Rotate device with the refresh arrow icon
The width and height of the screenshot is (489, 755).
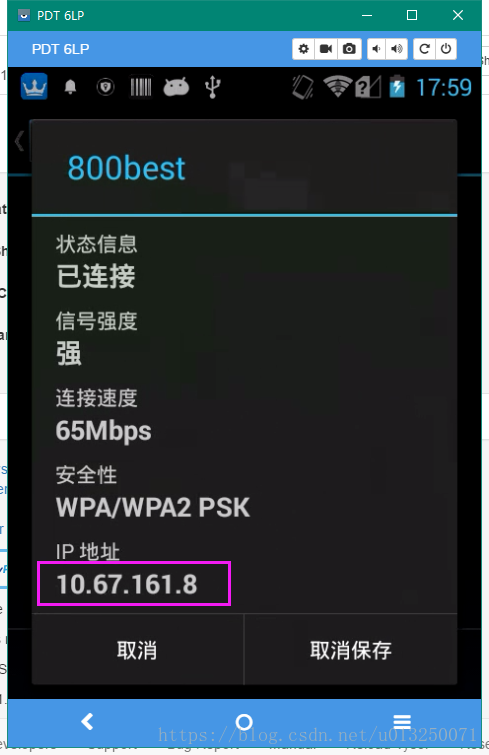424,49
